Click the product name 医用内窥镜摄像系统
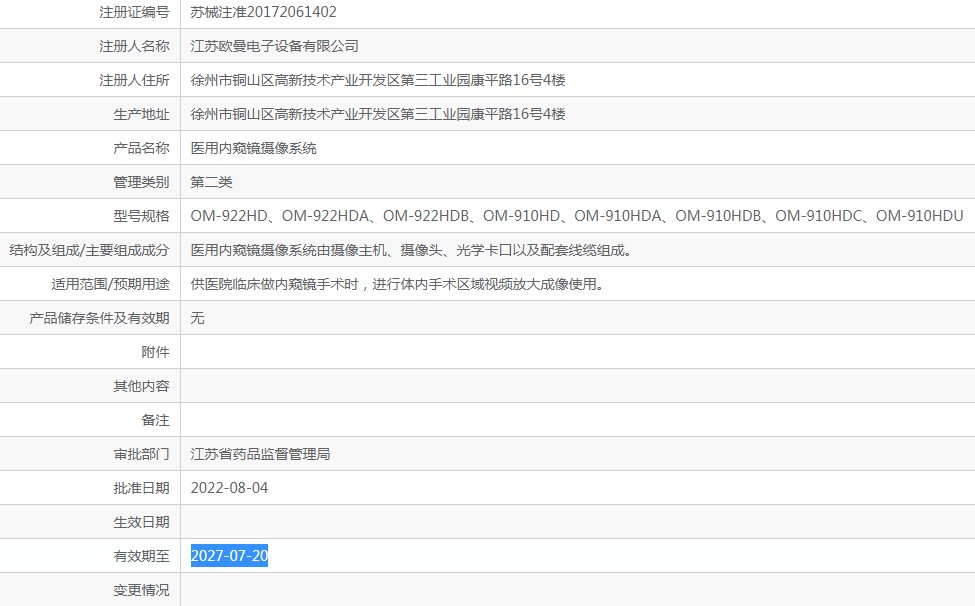This screenshot has width=975, height=606. pyautogui.click(x=253, y=148)
